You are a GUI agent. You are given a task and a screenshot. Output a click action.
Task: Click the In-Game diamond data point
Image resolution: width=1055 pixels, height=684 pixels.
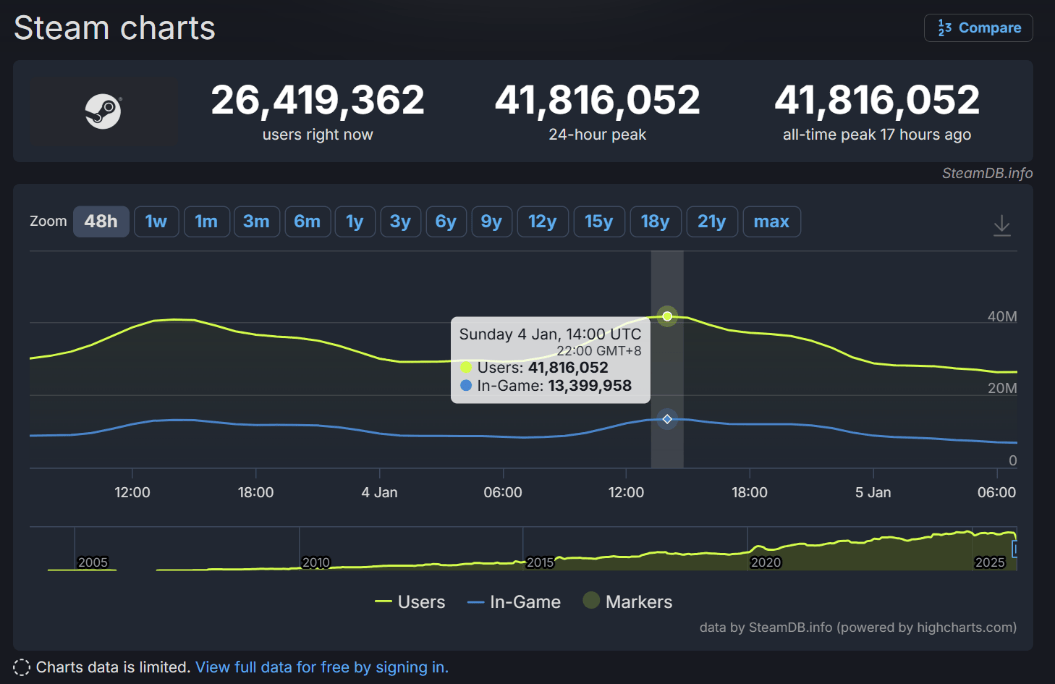pos(667,419)
